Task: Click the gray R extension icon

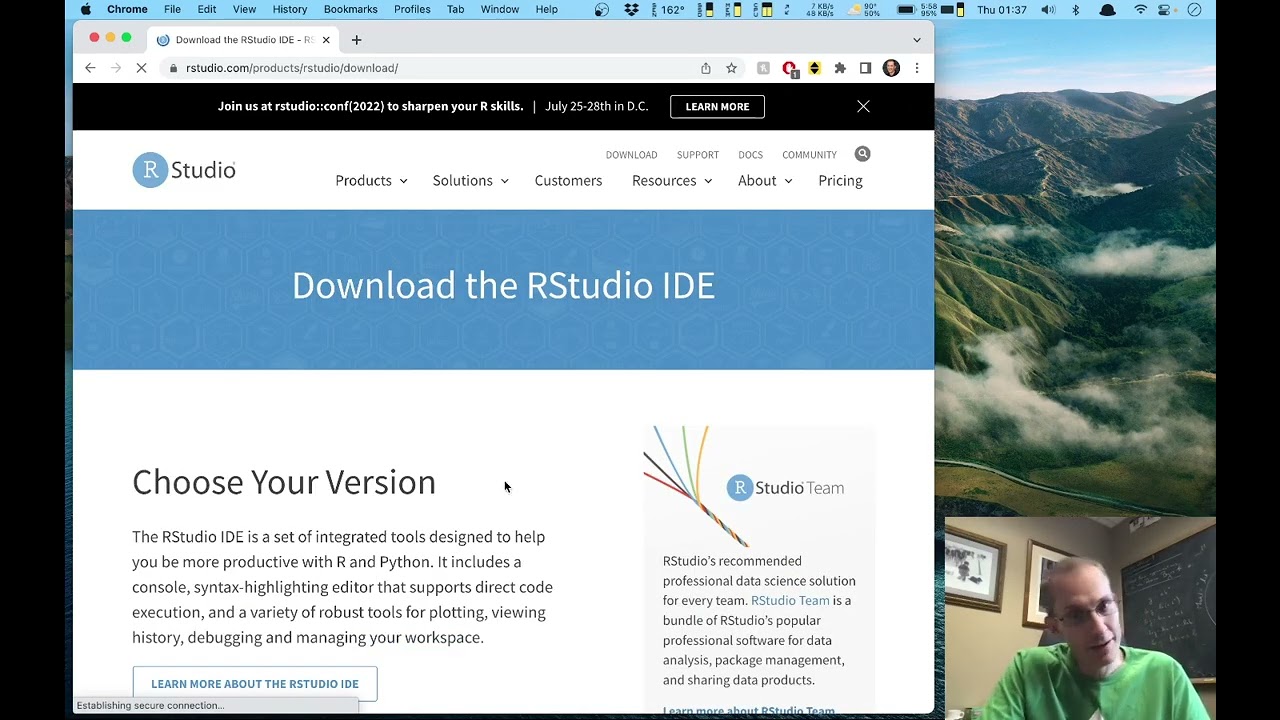Action: click(x=763, y=68)
